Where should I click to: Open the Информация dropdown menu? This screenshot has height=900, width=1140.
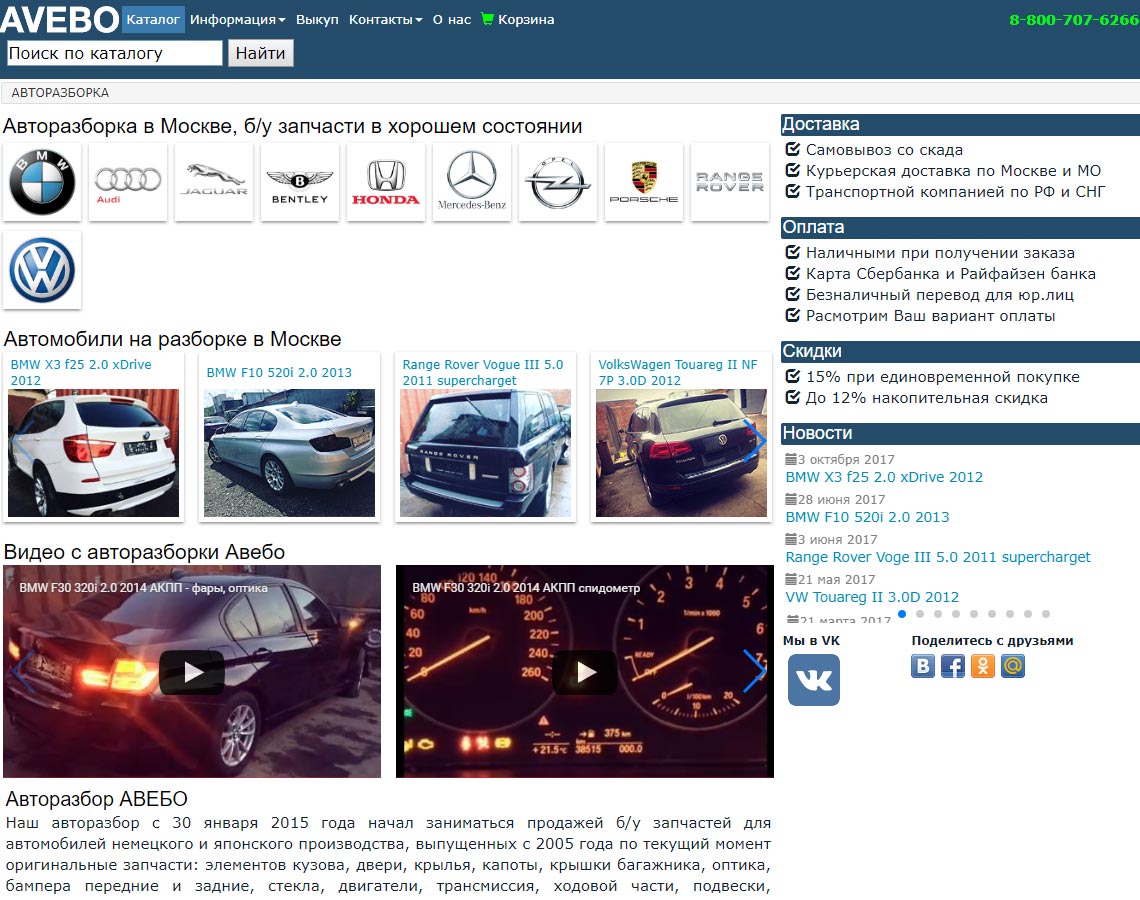238,20
